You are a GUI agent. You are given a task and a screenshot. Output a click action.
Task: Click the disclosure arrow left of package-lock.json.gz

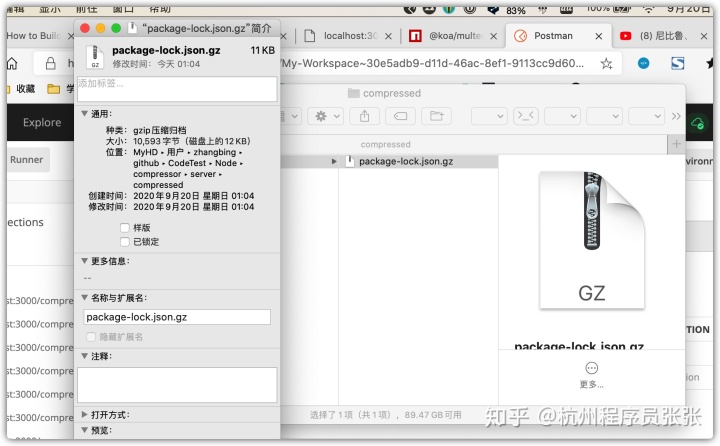click(334, 161)
